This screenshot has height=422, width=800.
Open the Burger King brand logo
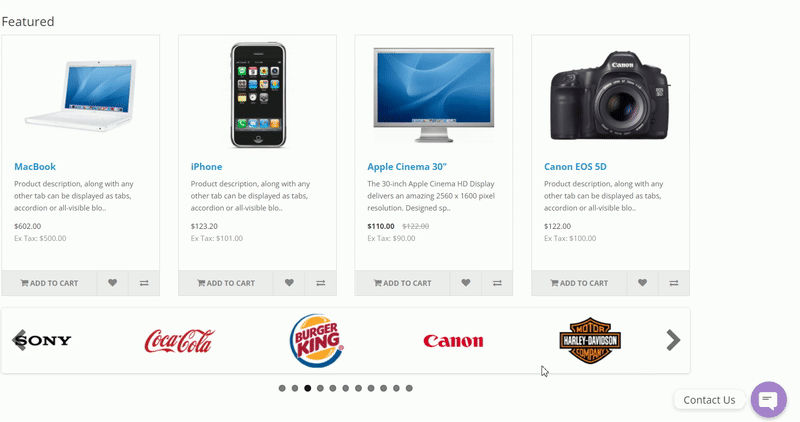pos(317,340)
